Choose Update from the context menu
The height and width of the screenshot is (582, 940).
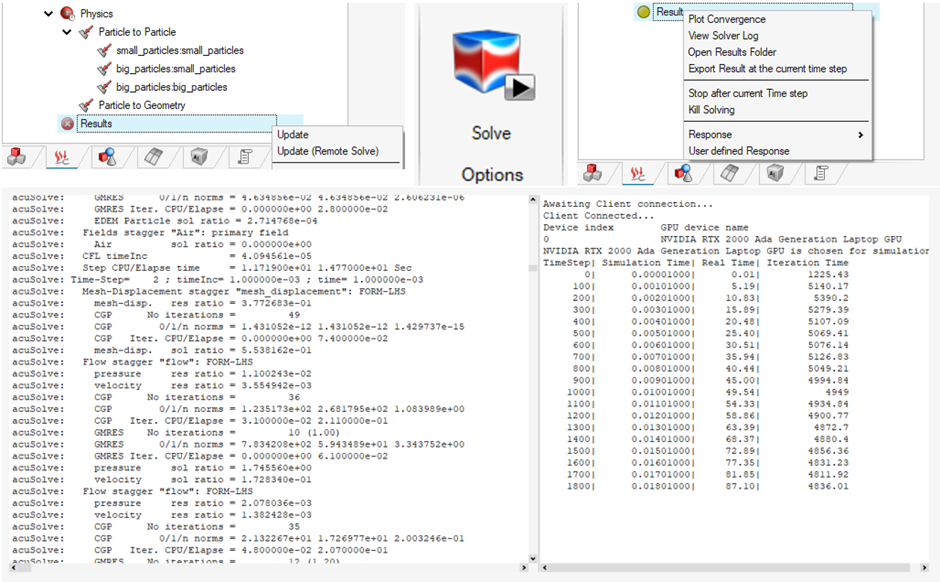293,135
